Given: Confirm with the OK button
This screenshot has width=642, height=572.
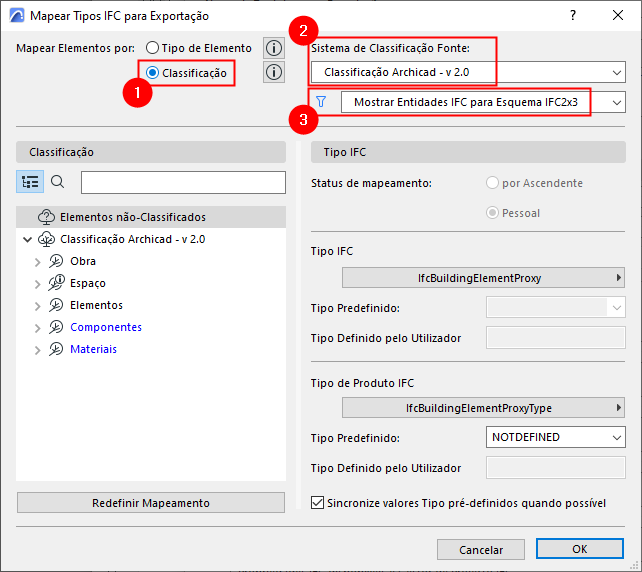Looking at the screenshot, I should [580, 549].
